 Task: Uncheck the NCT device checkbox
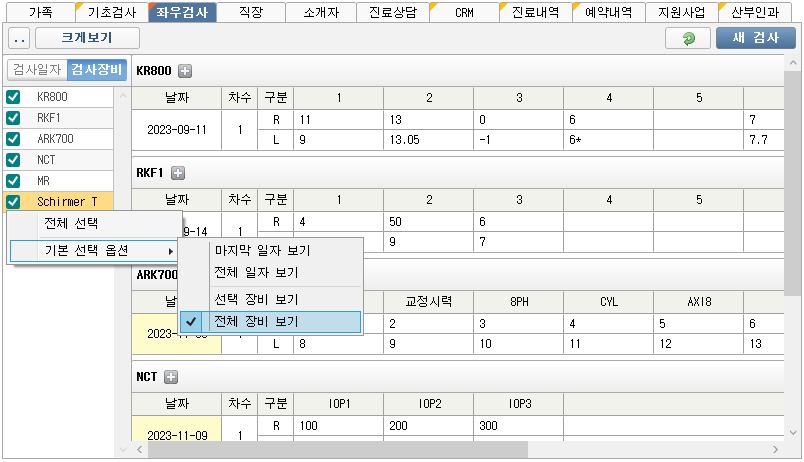coord(14,160)
